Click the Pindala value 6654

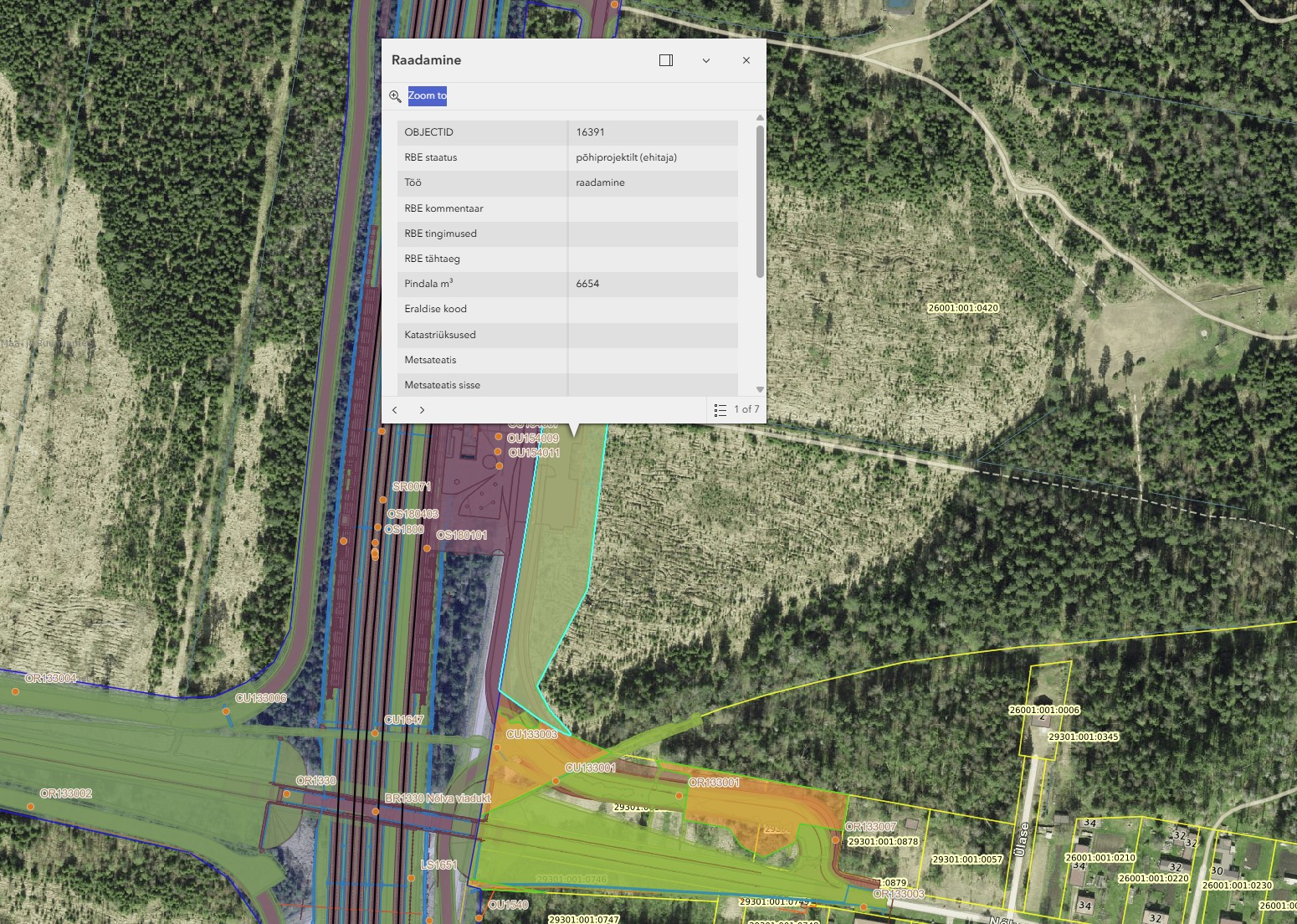(587, 284)
